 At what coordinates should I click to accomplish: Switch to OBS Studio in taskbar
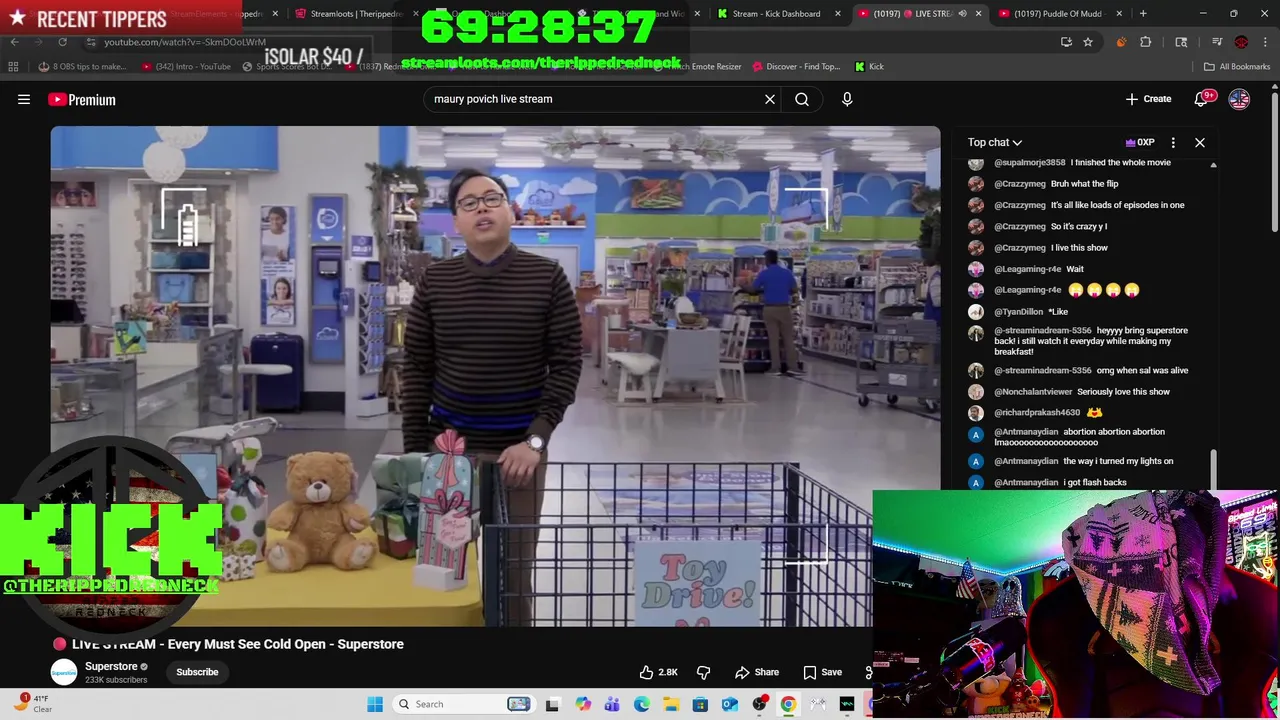(760, 704)
